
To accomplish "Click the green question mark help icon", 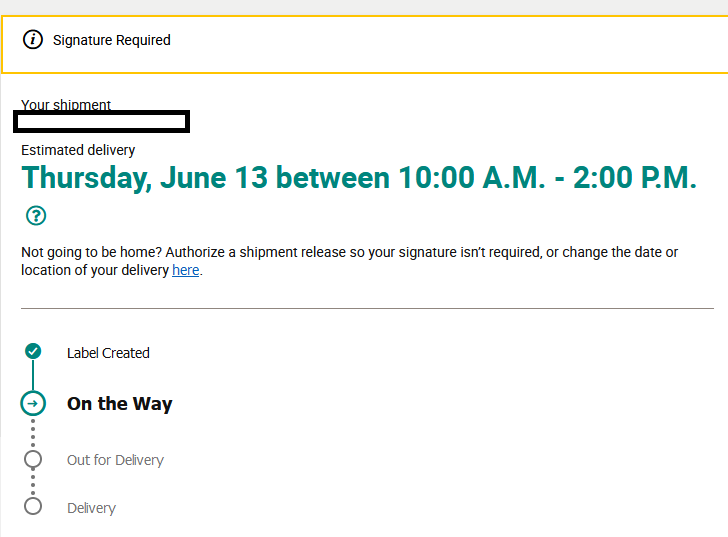I will [x=36, y=215].
